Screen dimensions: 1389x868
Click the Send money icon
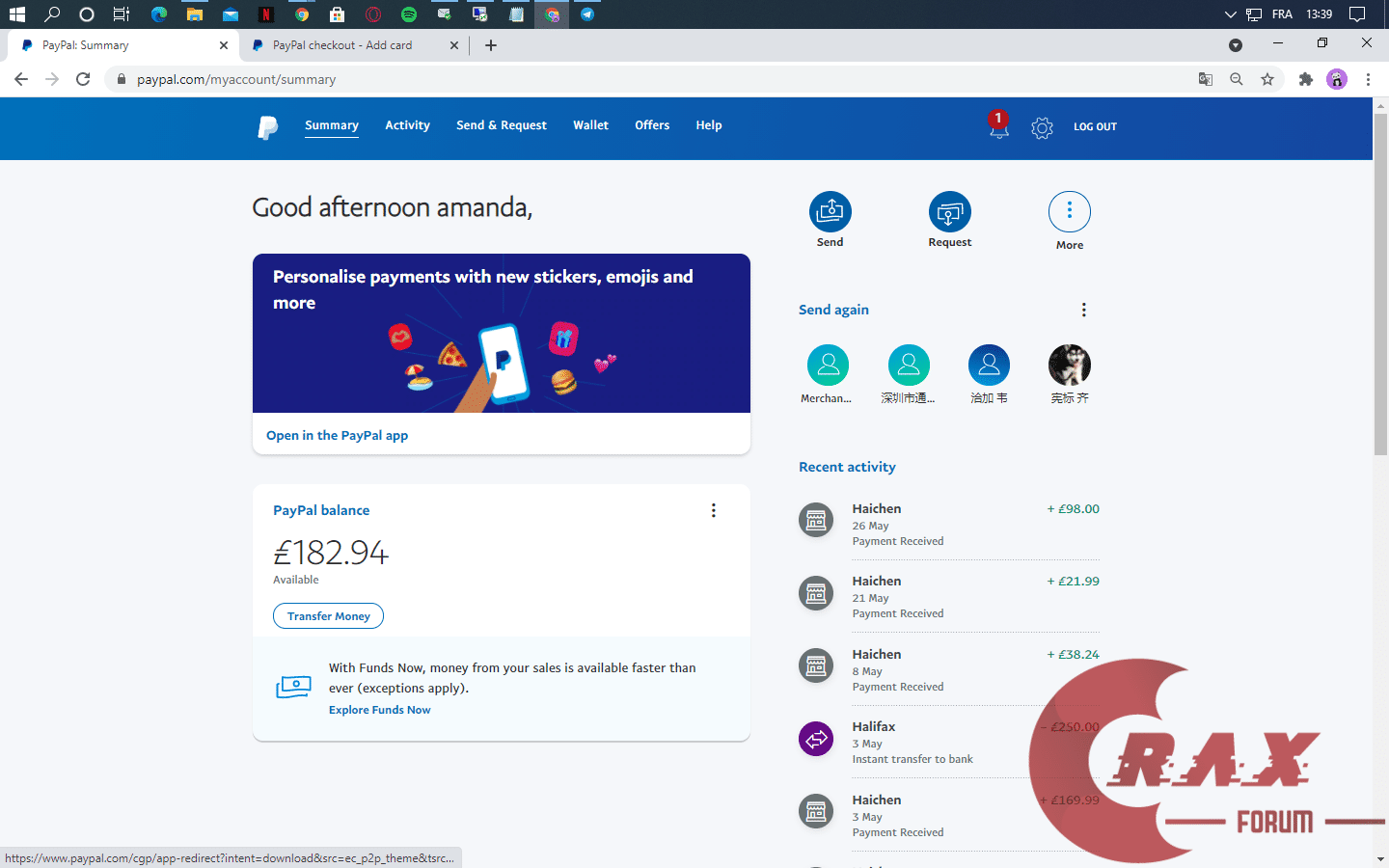pos(830,212)
